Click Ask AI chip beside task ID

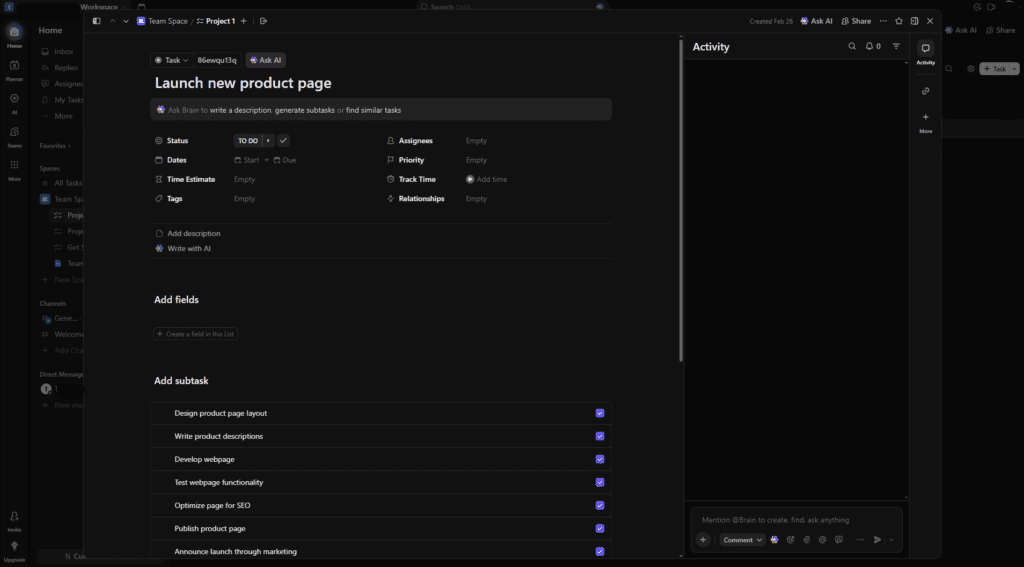(265, 60)
